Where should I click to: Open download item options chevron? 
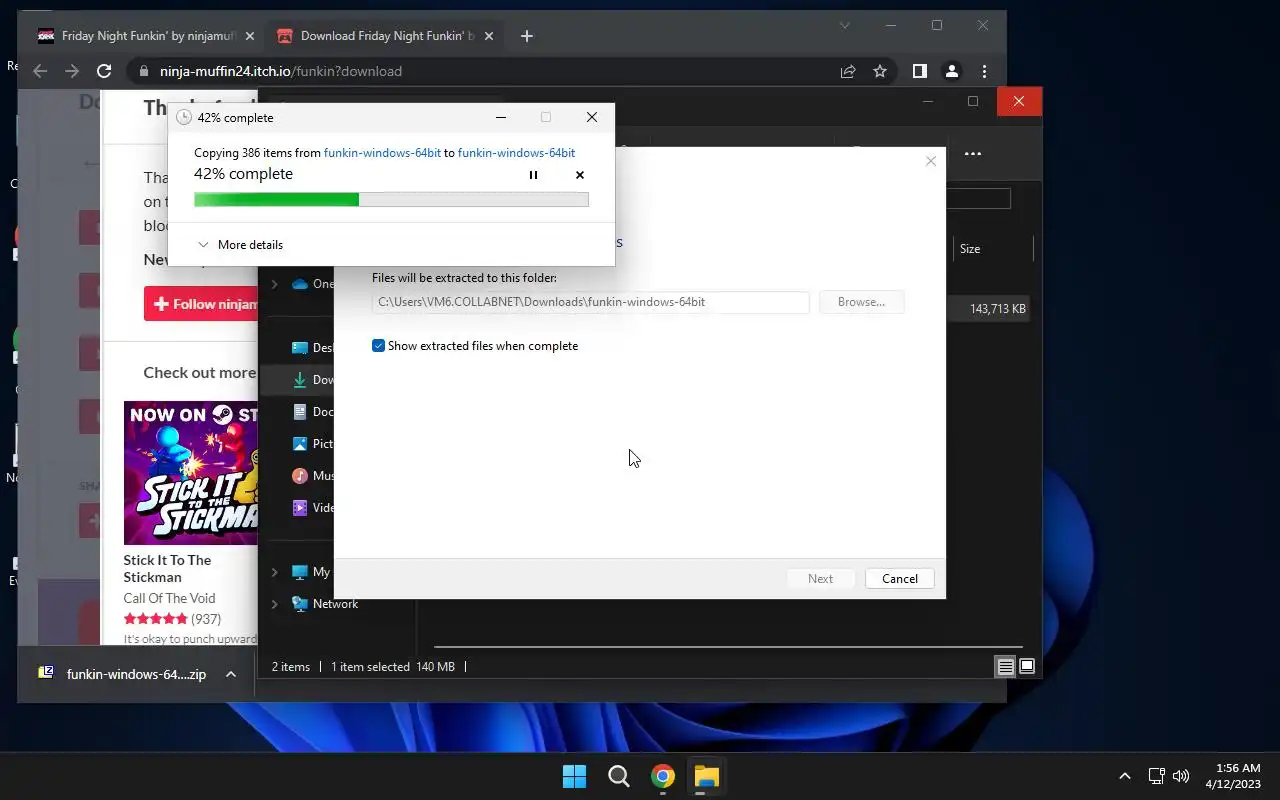click(230, 674)
